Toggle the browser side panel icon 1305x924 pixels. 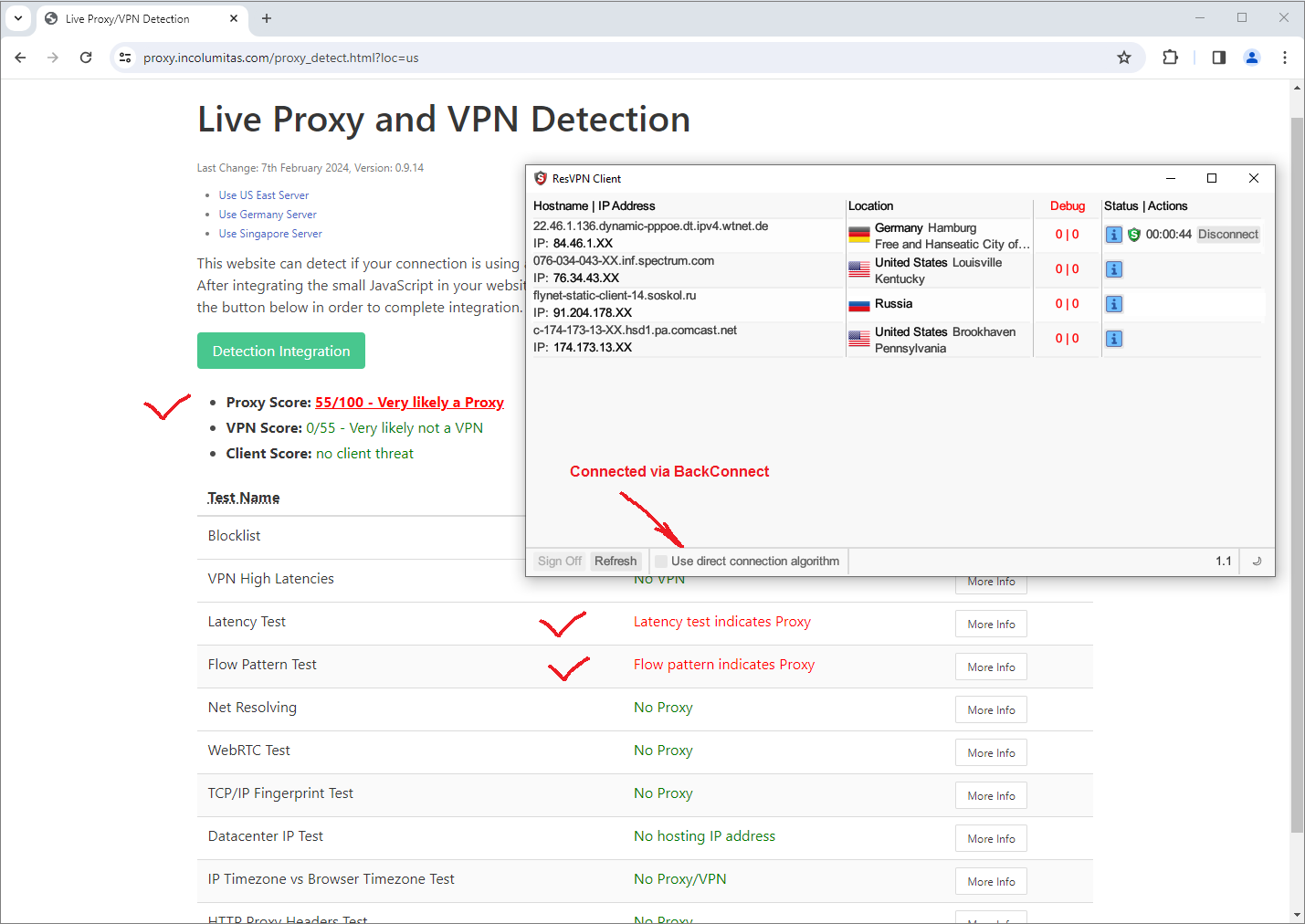(1218, 58)
